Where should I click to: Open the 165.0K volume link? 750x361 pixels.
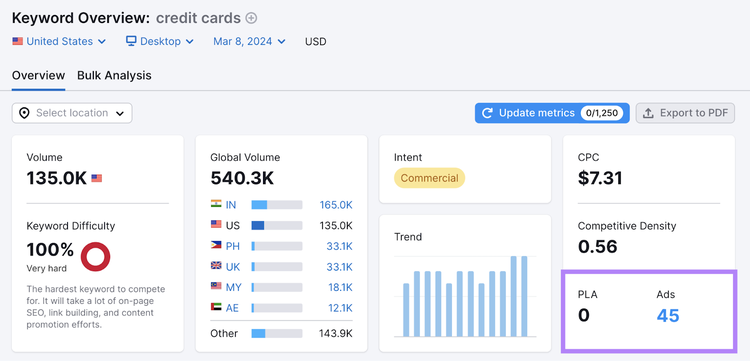coord(336,205)
